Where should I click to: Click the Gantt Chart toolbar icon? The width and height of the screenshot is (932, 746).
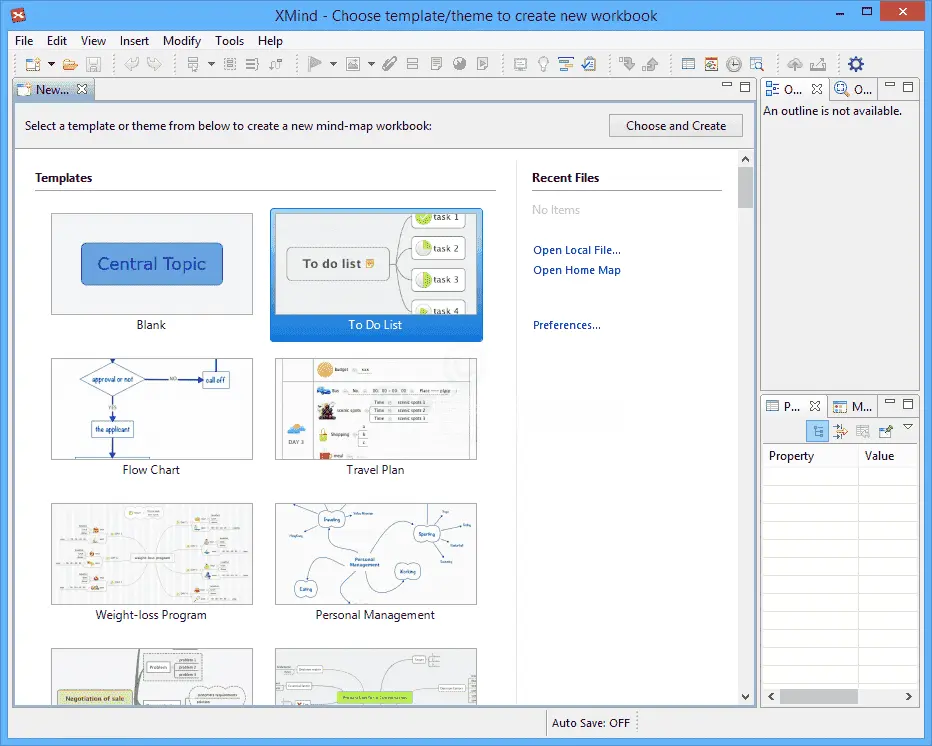566,64
